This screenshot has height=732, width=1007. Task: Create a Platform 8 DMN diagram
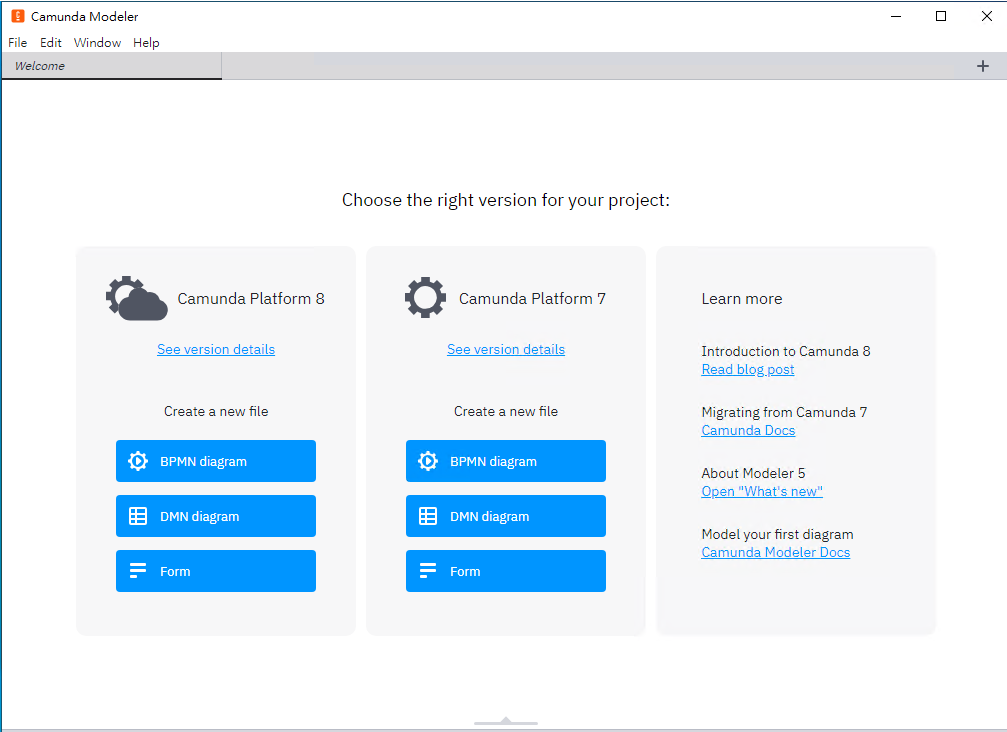tap(216, 516)
